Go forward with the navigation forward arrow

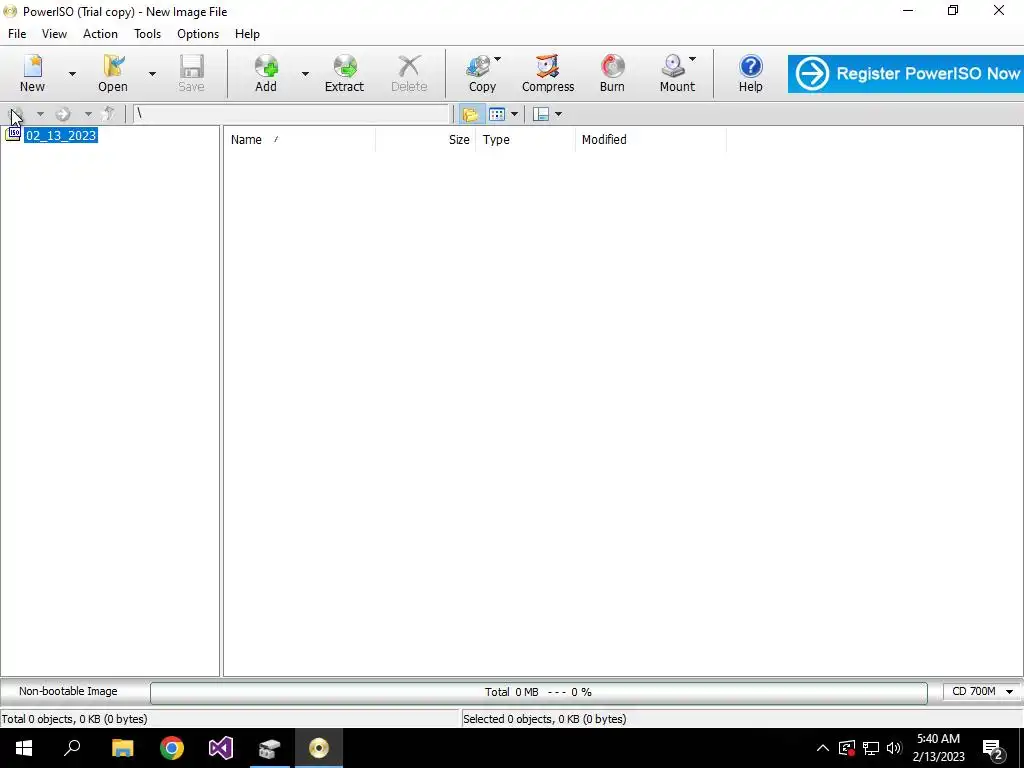click(x=63, y=114)
